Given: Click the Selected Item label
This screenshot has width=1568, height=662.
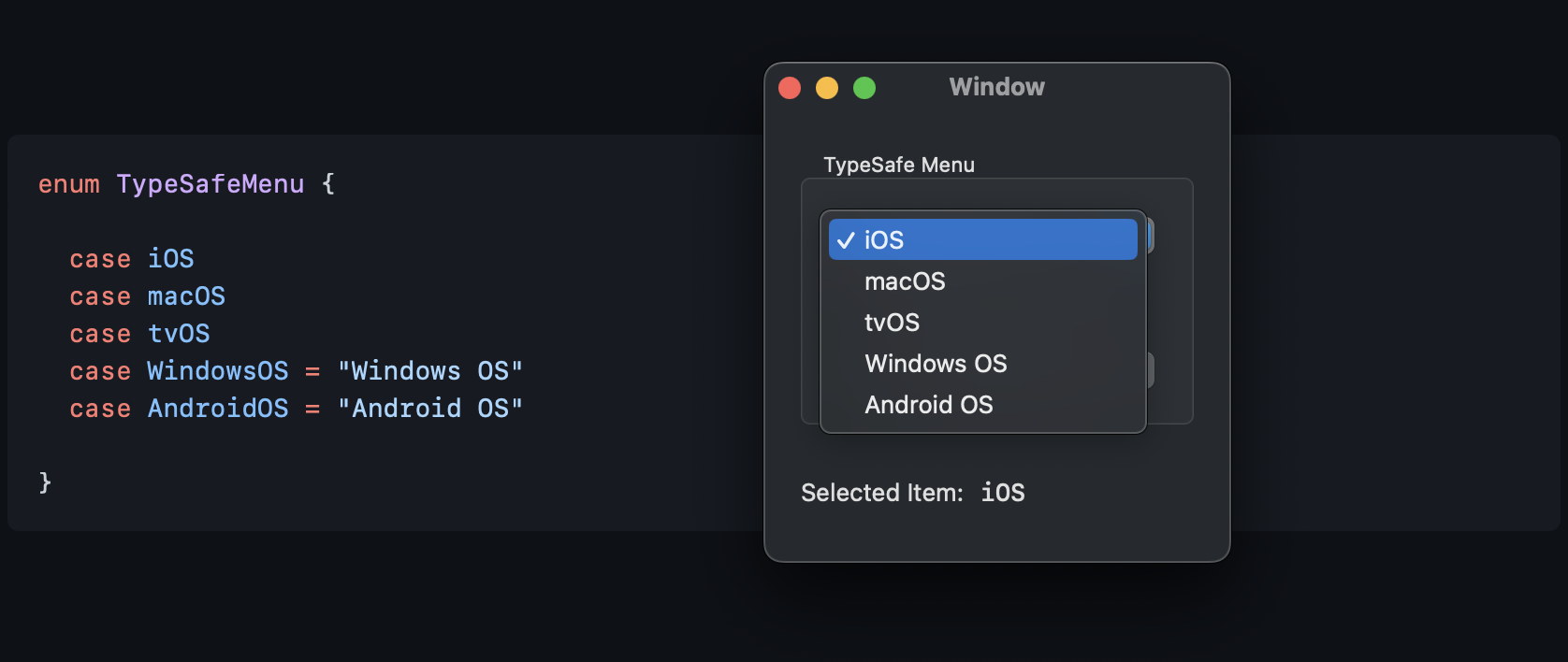Looking at the screenshot, I should 882,493.
